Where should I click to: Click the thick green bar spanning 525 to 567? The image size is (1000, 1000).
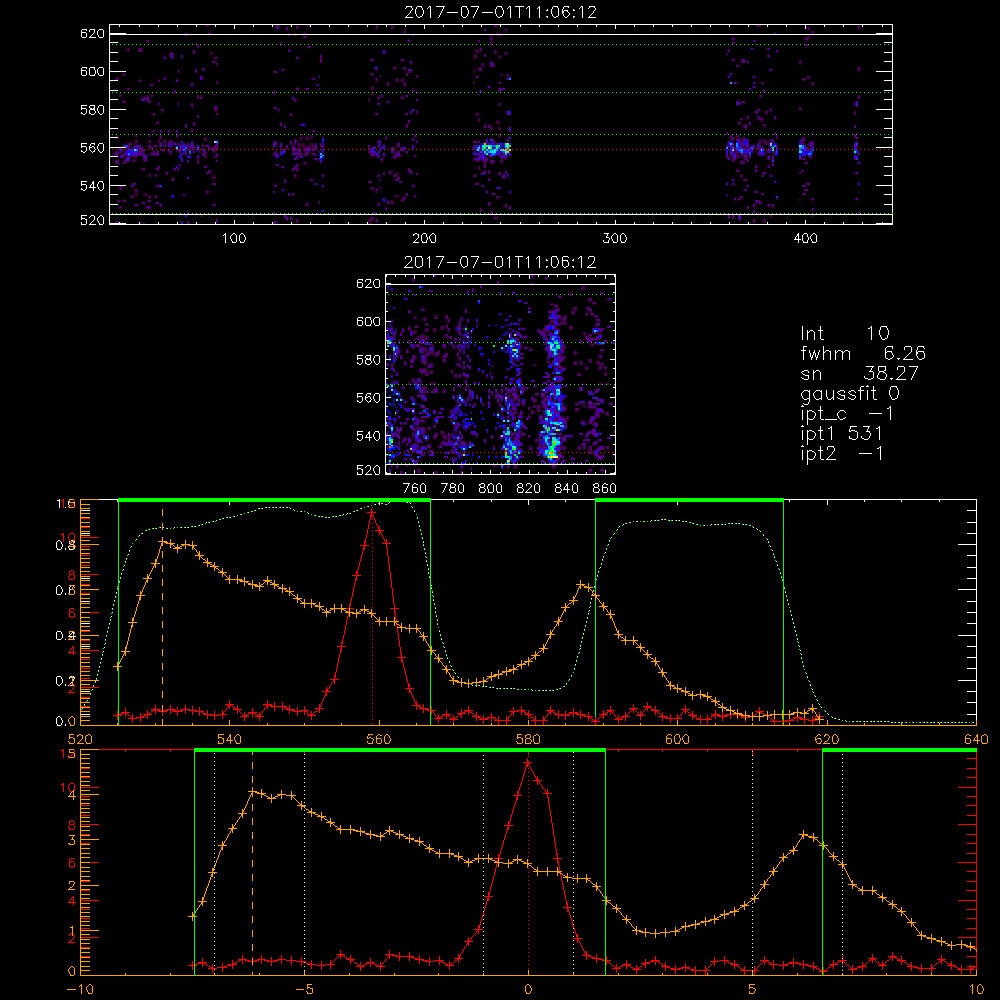pyautogui.click(x=274, y=501)
